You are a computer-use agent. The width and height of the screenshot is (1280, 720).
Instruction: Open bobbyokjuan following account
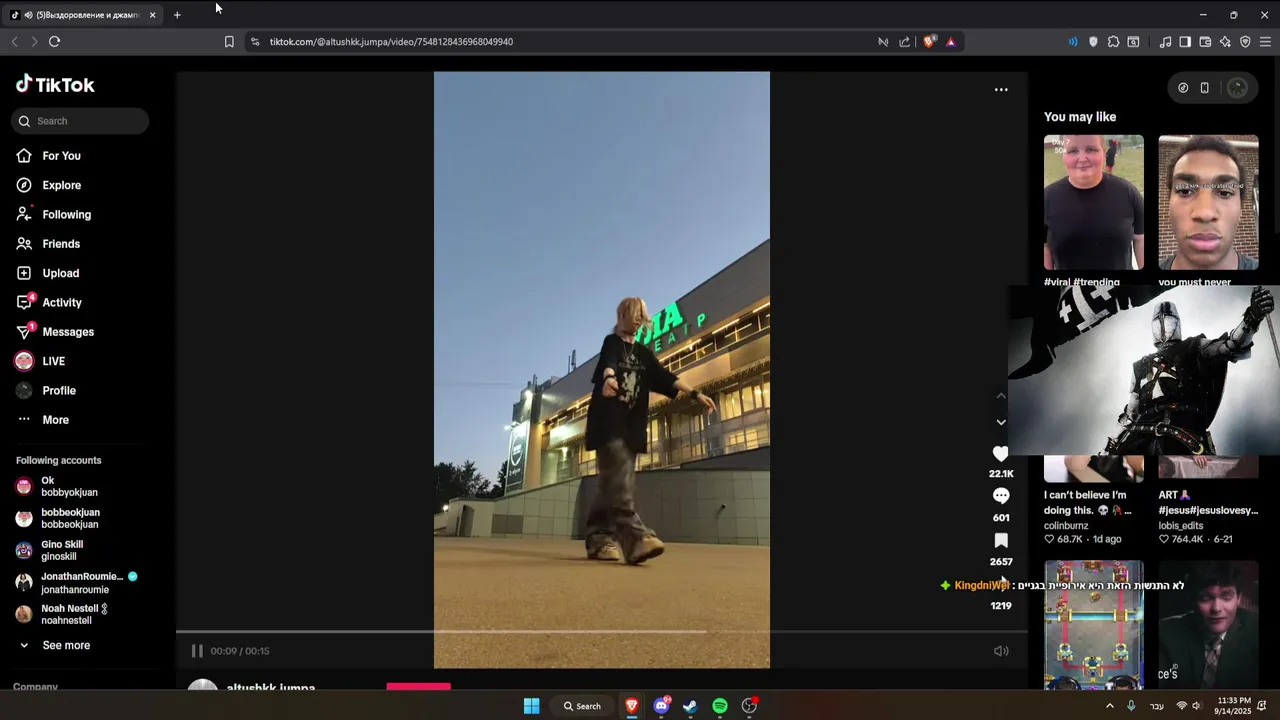coord(69,487)
